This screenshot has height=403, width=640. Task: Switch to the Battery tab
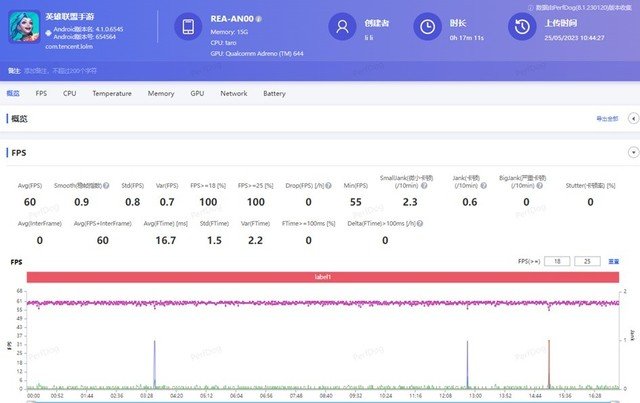pyautogui.click(x=274, y=93)
